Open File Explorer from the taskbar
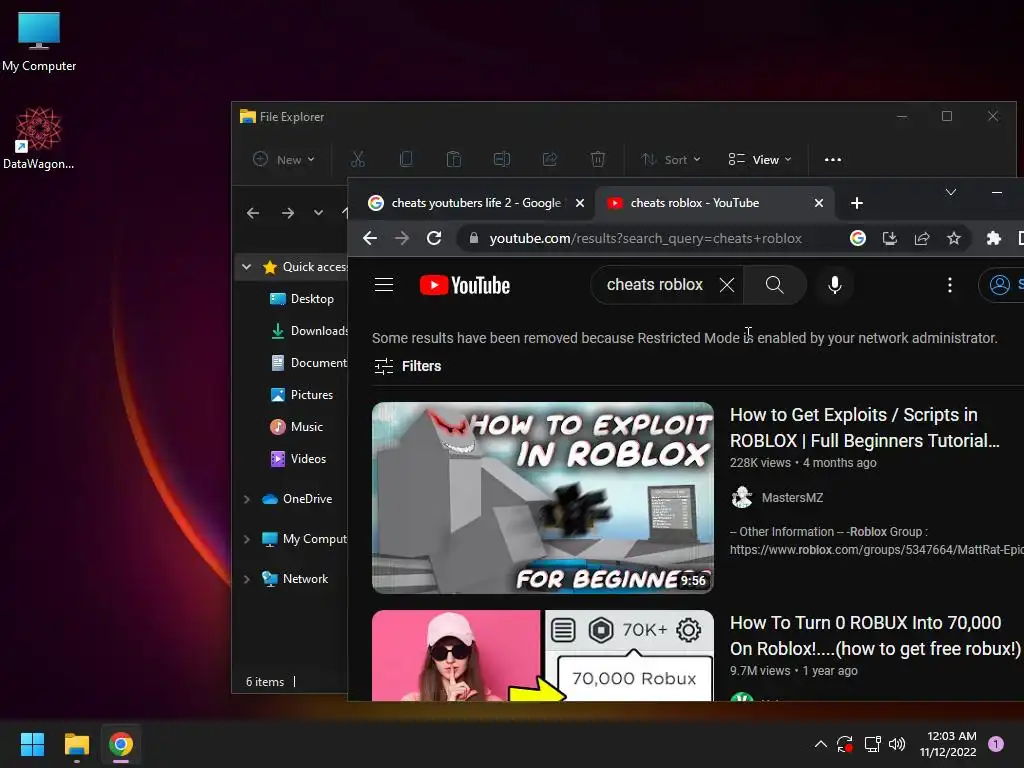 [76, 744]
